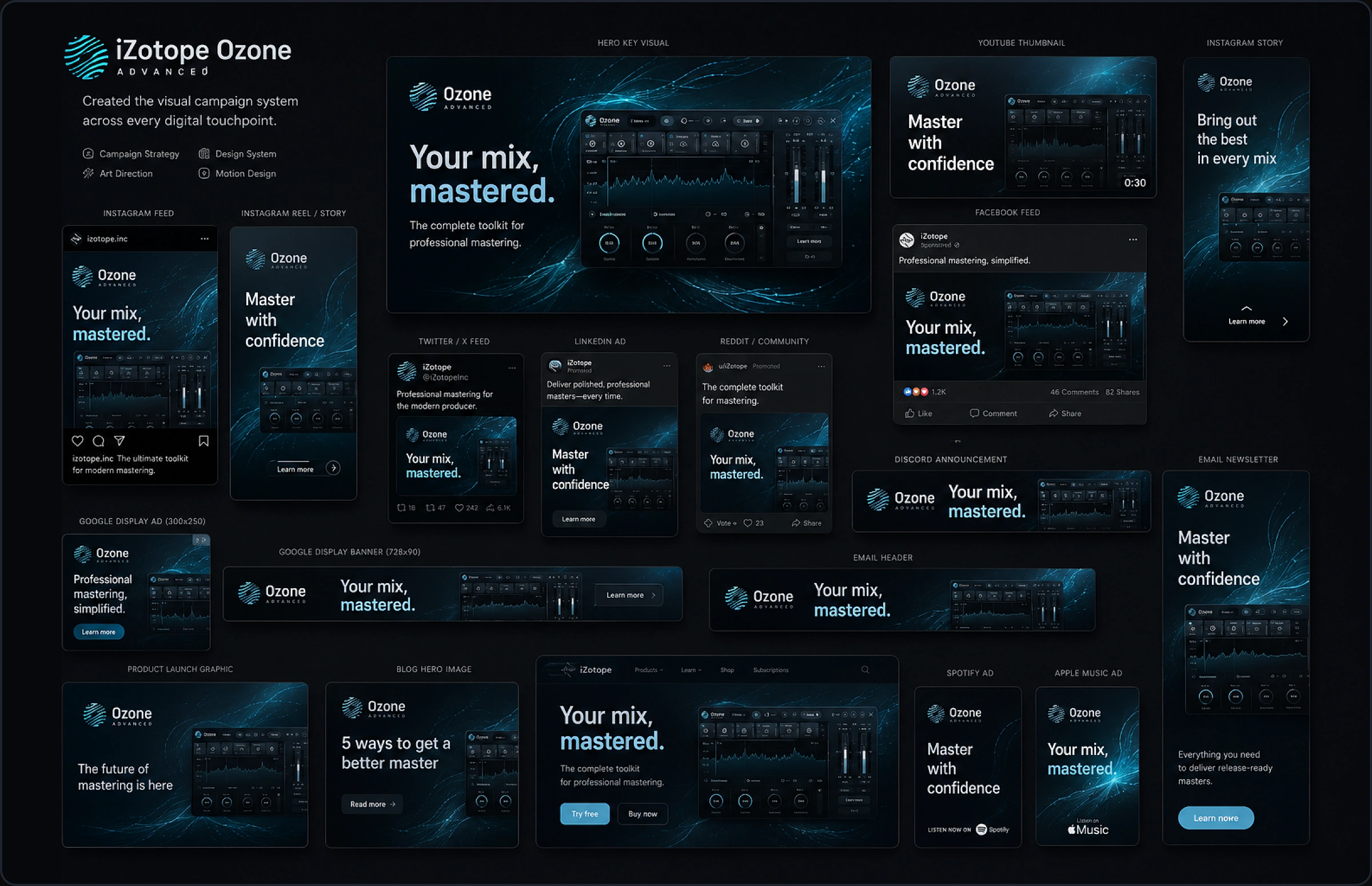Open the three-dot menu beside izotope.inc
The height and width of the screenshot is (886, 1372).
[205, 239]
